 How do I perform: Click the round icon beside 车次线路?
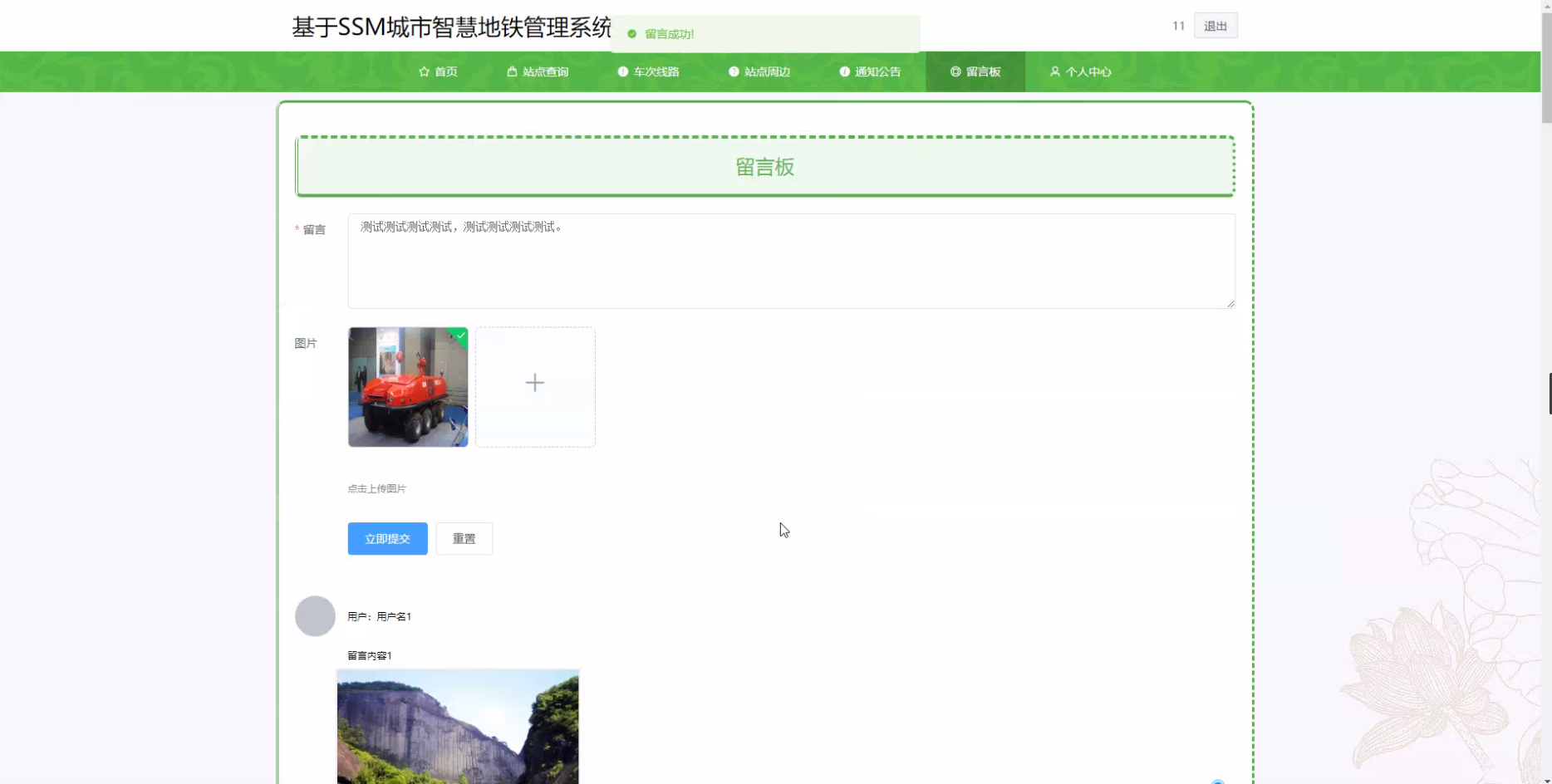pos(622,71)
